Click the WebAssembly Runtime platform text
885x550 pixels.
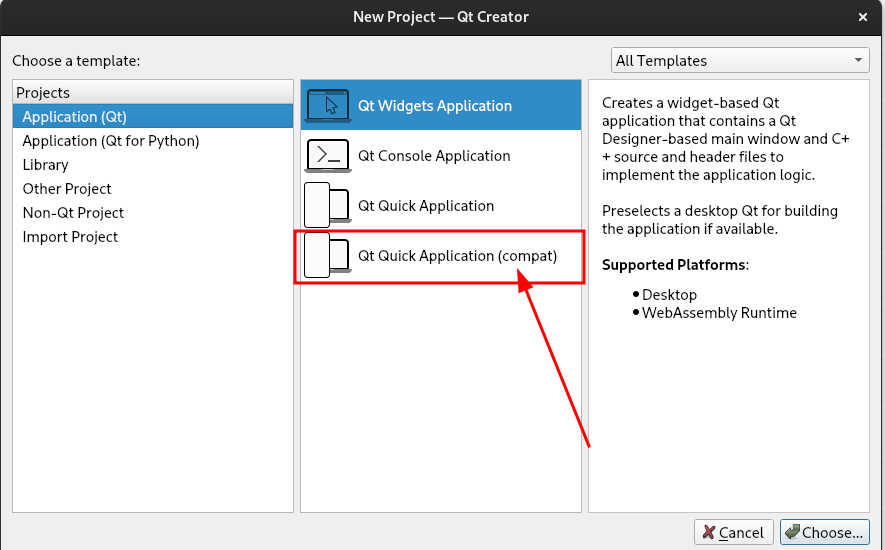click(x=719, y=313)
